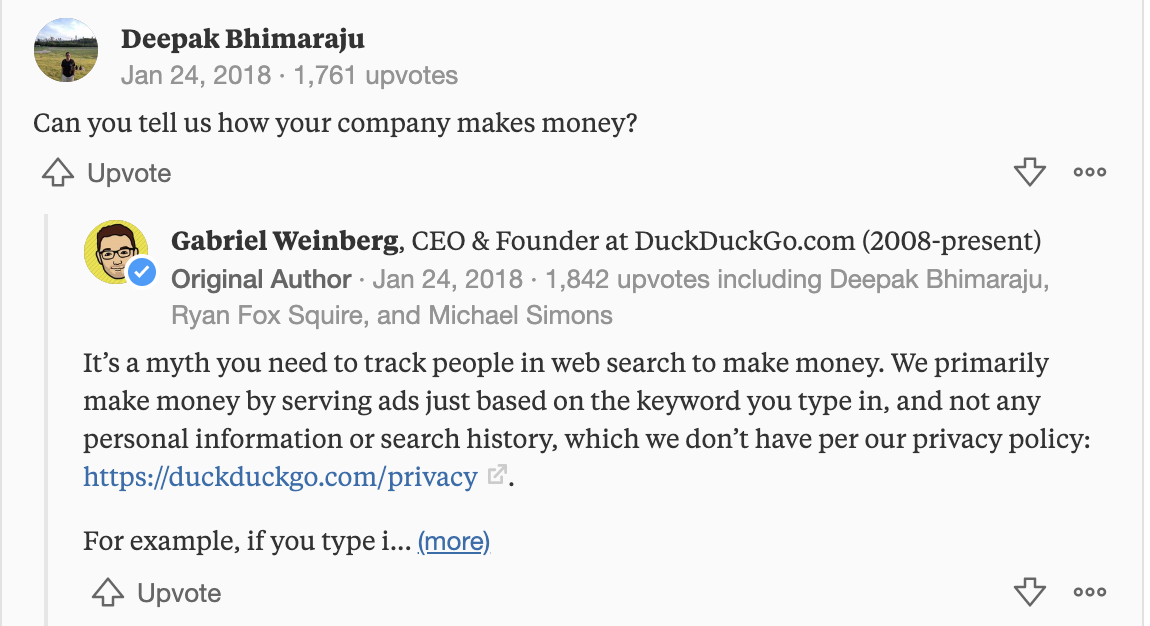Viewport: 1150px width, 626px height.
Task: Open Gabriel Weinberg's profile name link
Action: (285, 241)
